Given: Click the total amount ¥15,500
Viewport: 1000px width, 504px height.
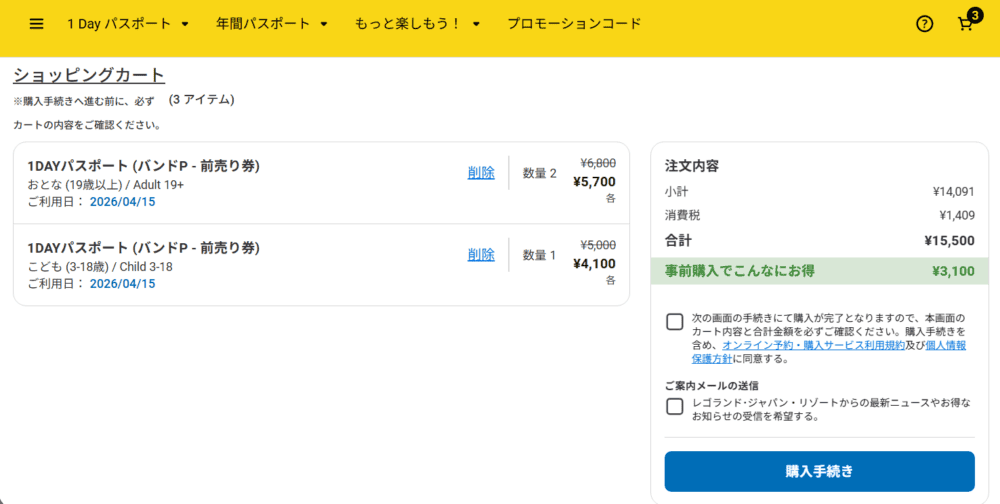Looking at the screenshot, I should point(949,241).
